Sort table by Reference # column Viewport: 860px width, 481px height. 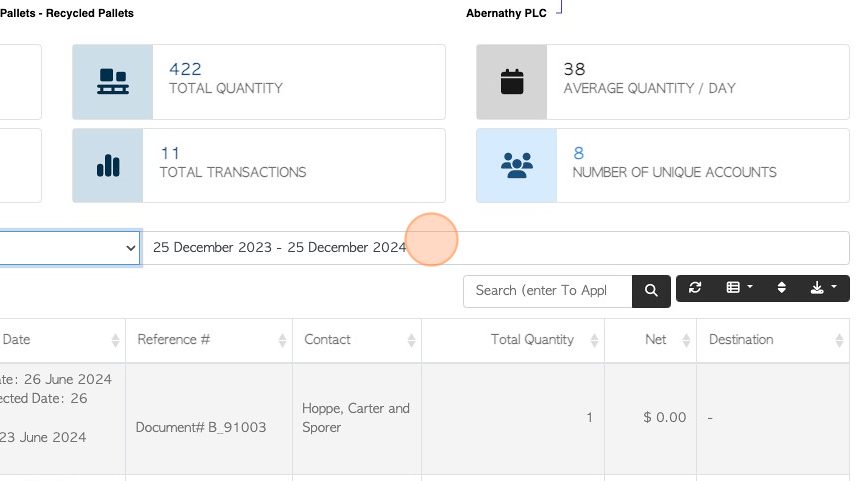coord(283,340)
